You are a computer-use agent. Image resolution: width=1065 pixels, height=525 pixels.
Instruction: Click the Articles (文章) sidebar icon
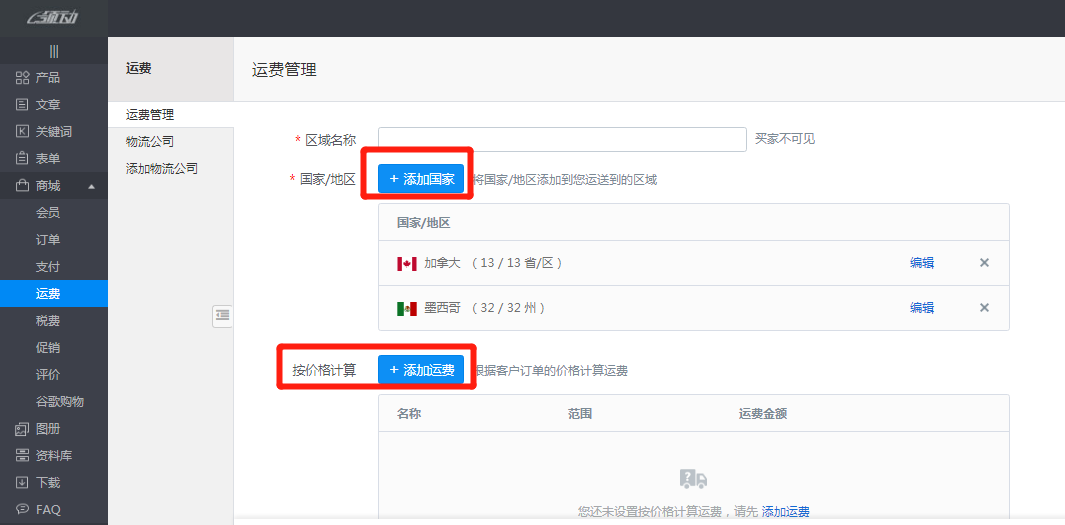tap(22, 105)
